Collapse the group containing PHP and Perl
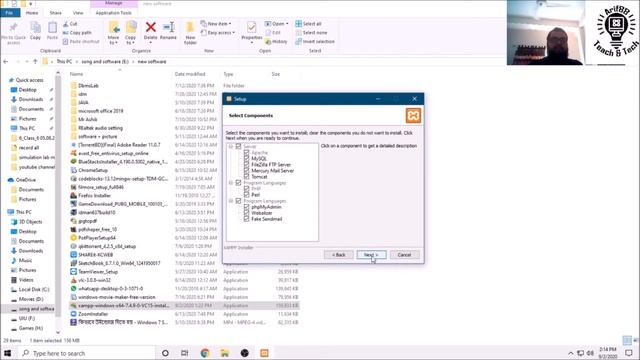The height and width of the screenshot is (360, 640). point(231,183)
